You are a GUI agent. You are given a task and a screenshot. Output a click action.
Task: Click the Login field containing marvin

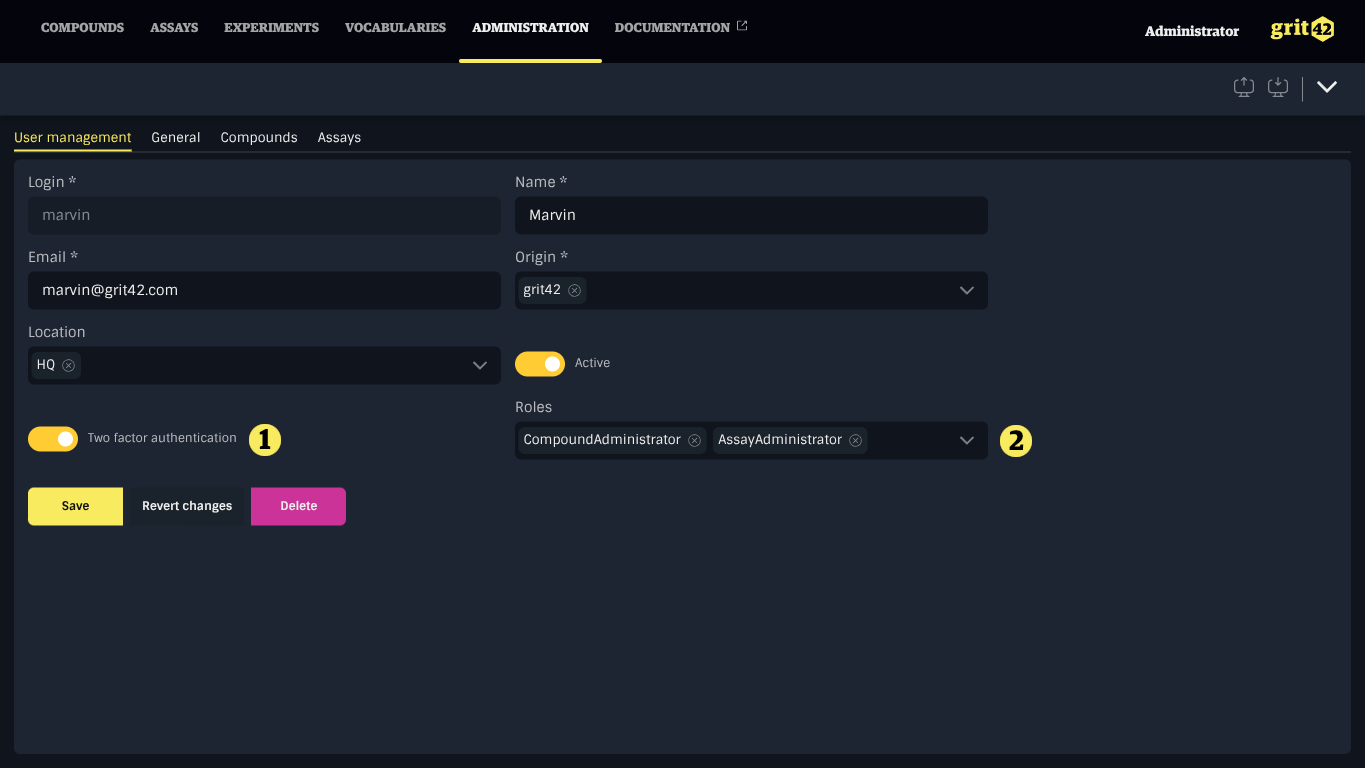click(x=264, y=215)
